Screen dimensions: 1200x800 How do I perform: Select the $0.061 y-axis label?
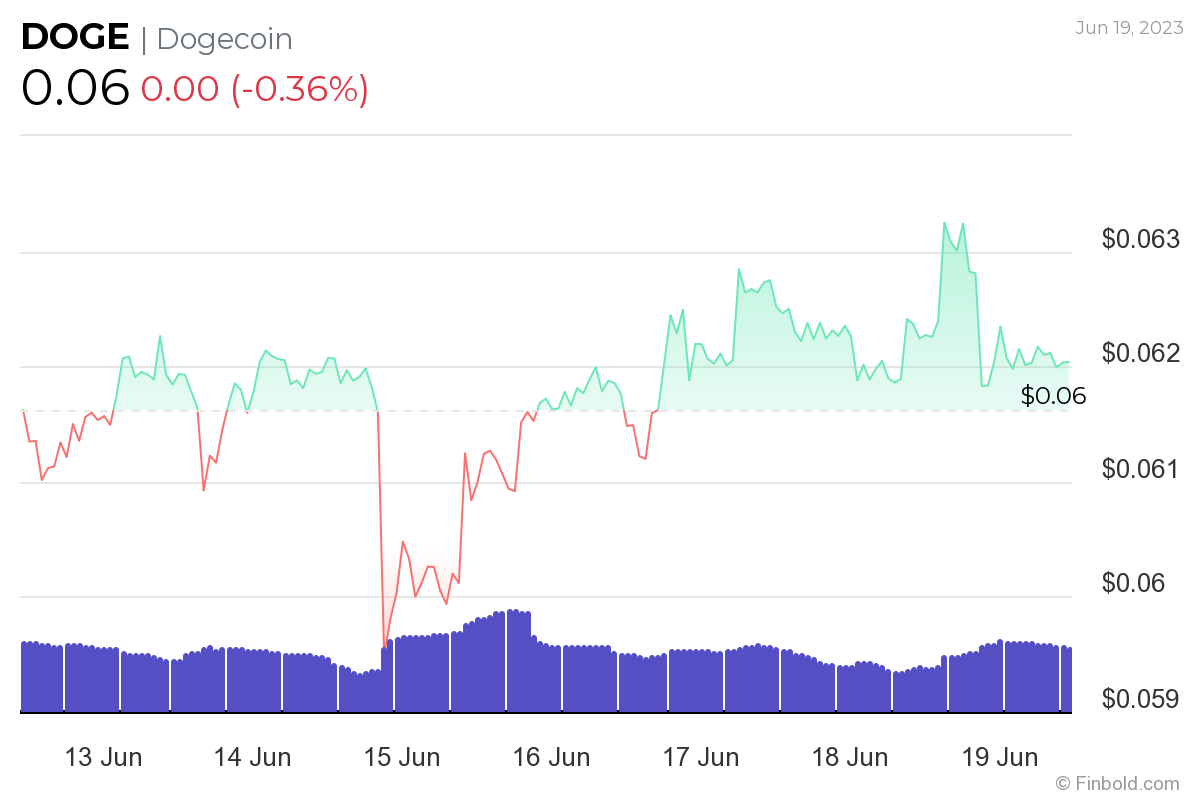(x=1141, y=468)
